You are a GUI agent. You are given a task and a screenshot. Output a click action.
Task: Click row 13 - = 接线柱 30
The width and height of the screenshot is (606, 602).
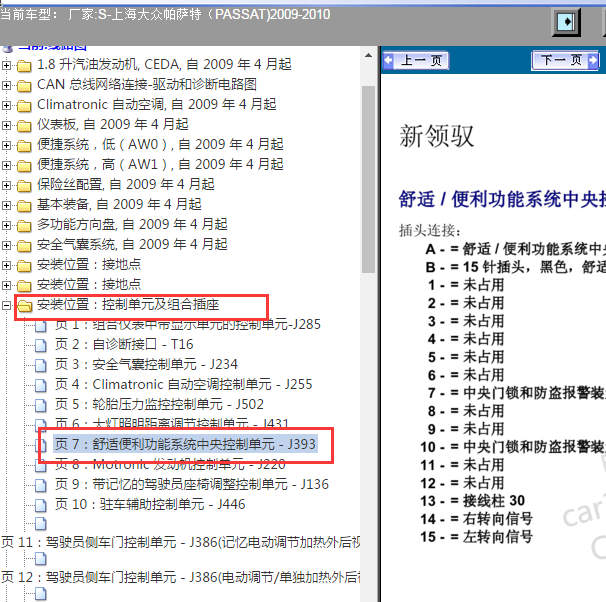[473, 501]
